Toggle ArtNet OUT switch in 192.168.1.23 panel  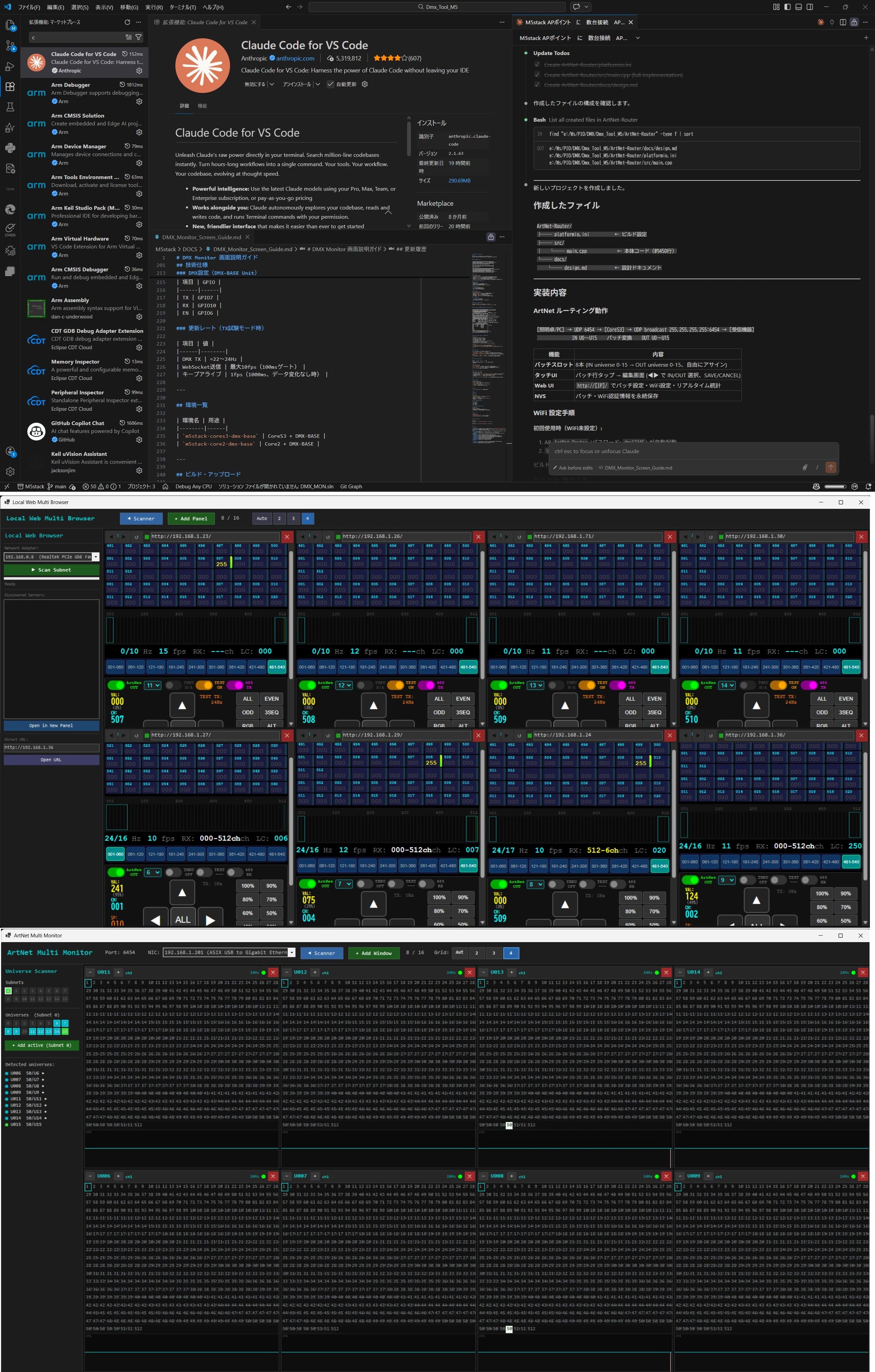(x=116, y=685)
